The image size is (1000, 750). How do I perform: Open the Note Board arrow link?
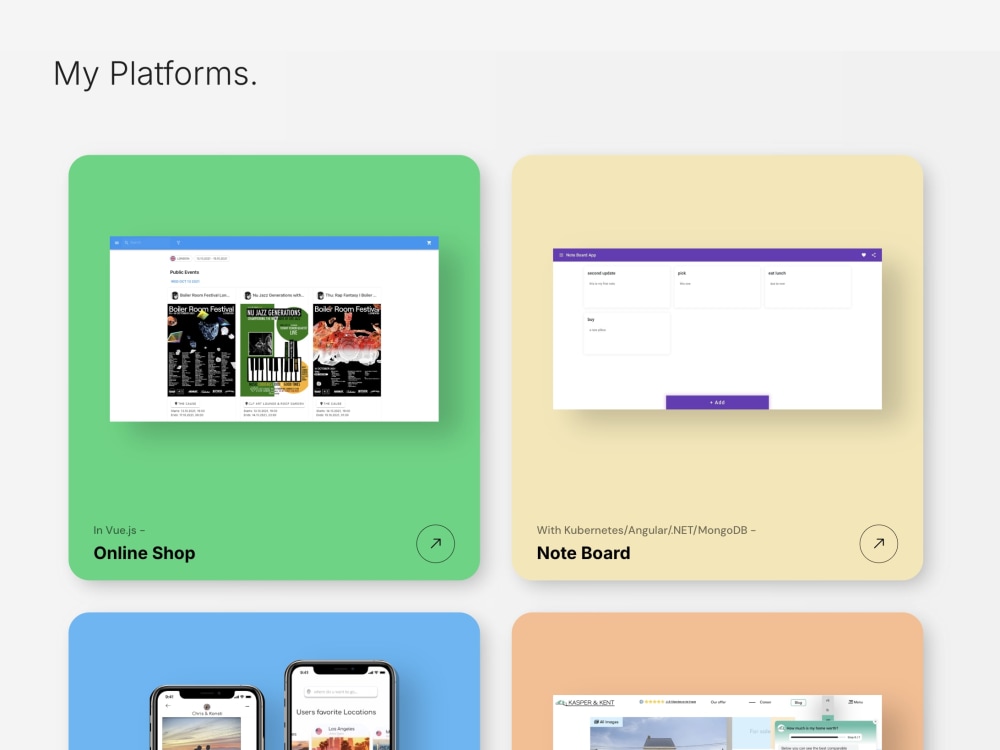tap(878, 543)
